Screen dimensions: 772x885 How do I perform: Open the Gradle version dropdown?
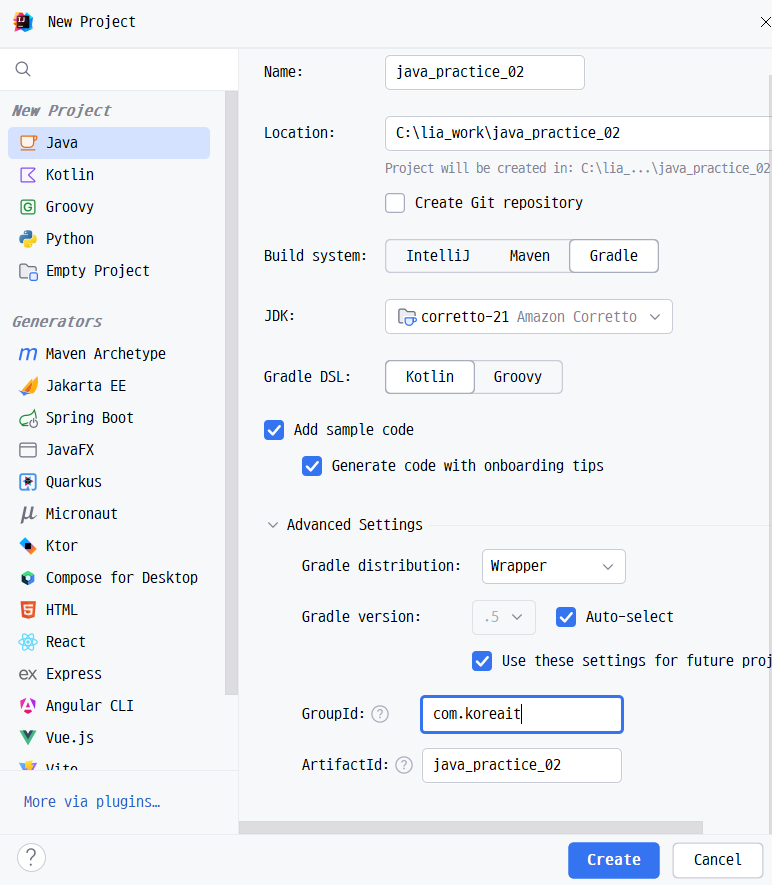[504, 617]
